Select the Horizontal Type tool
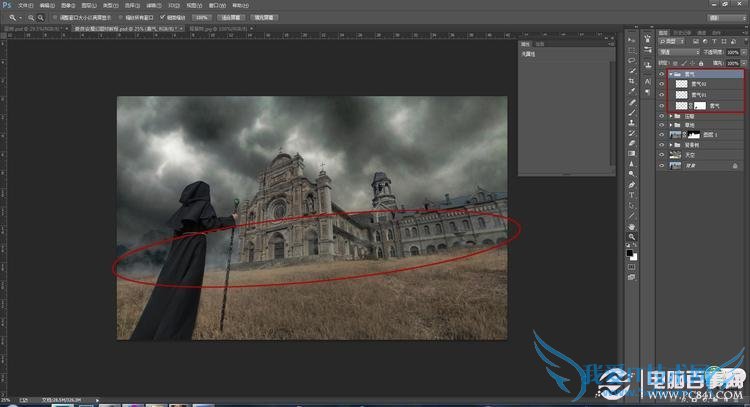 632,194
